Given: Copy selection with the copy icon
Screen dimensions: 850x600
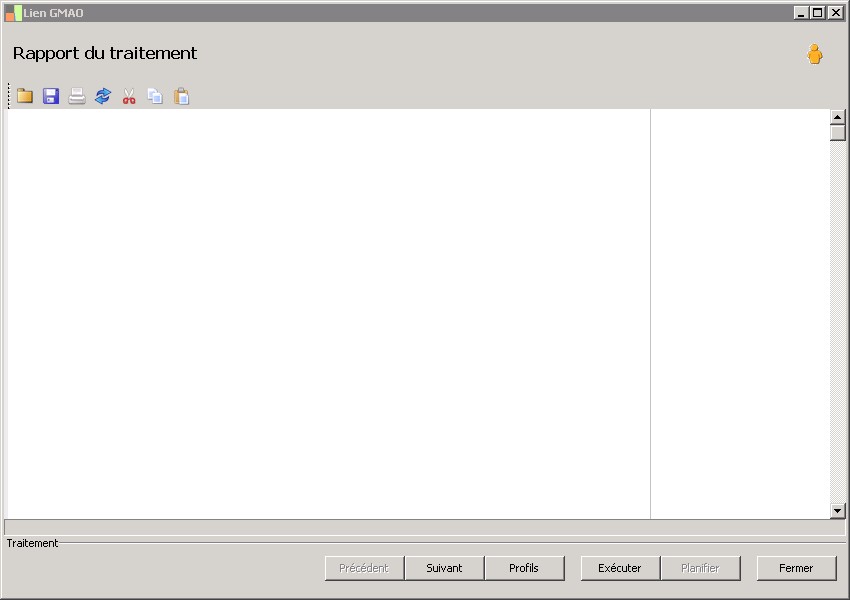Looking at the screenshot, I should (x=155, y=96).
